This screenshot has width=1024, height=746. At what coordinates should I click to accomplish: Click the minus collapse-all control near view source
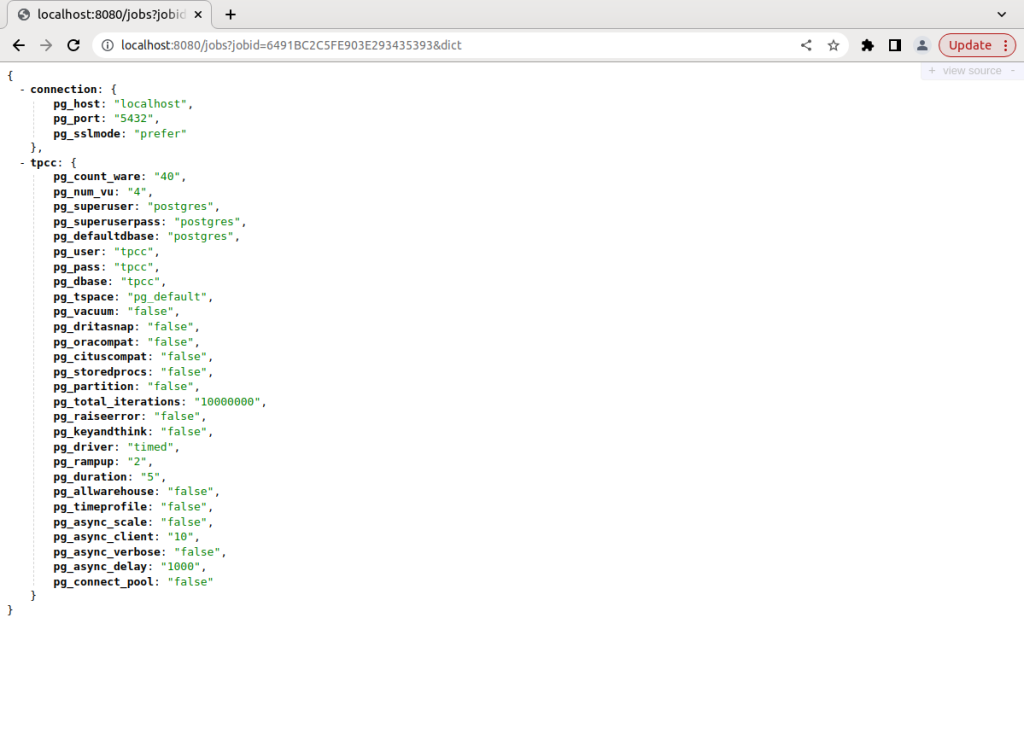1013,71
